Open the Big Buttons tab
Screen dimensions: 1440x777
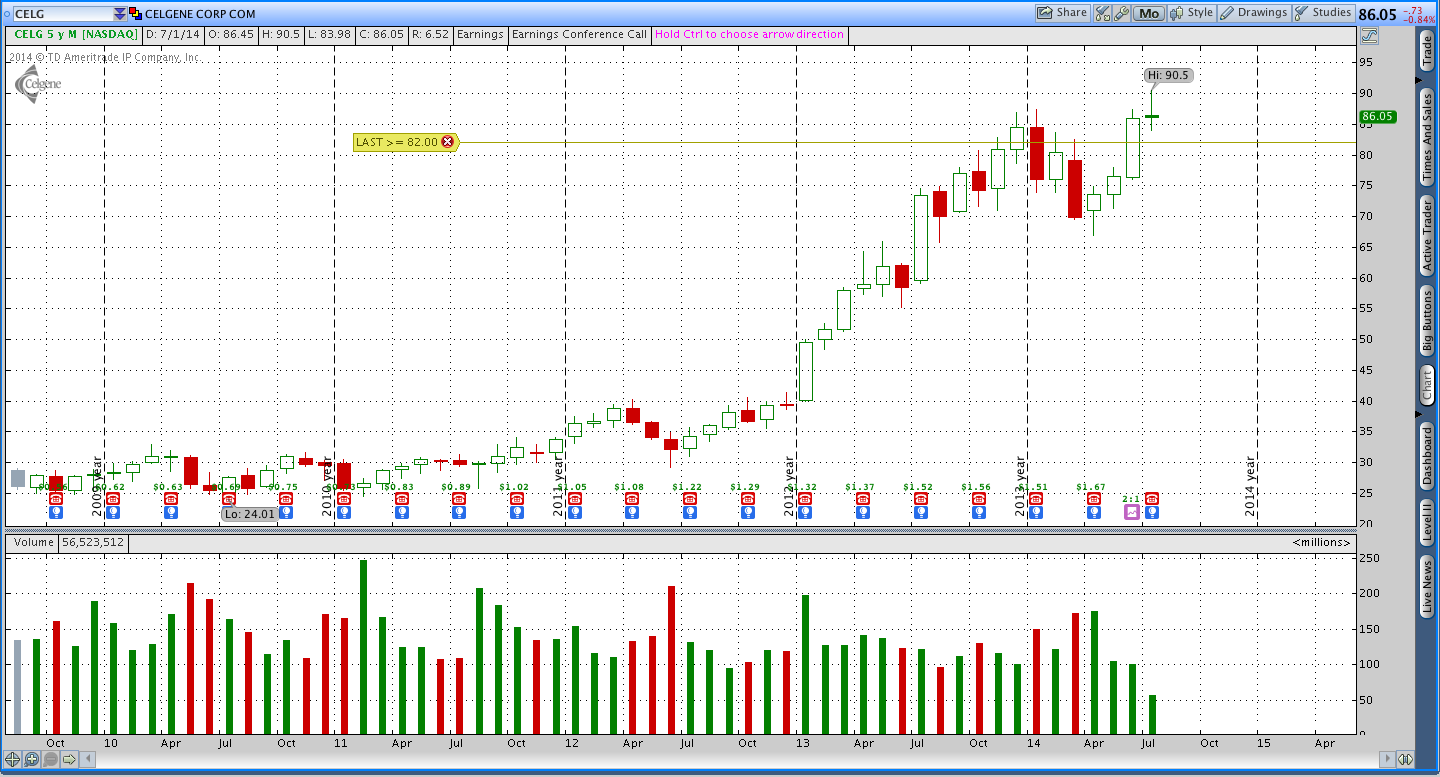click(x=1427, y=321)
